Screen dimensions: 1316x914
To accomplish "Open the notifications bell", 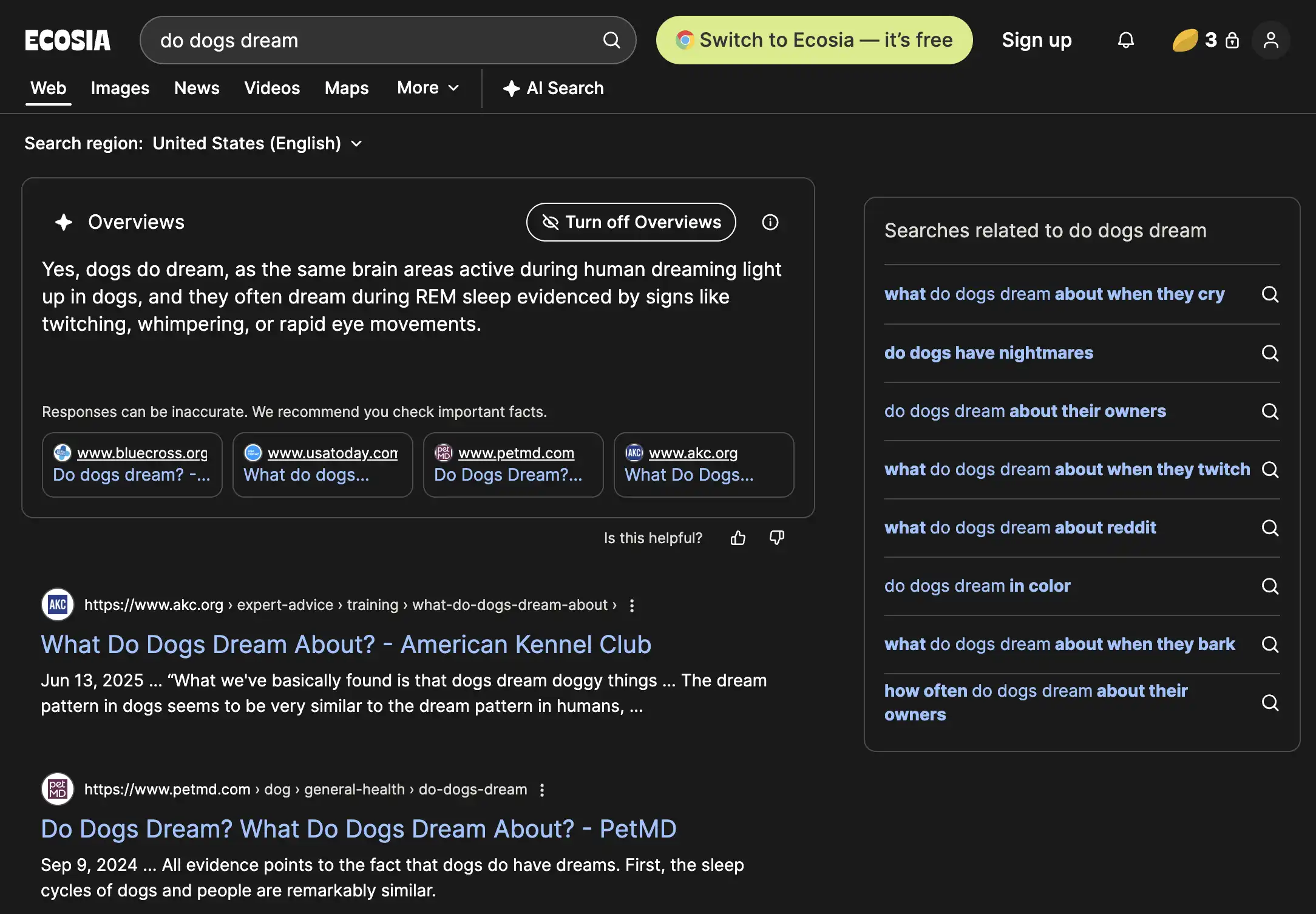I will pos(1125,40).
